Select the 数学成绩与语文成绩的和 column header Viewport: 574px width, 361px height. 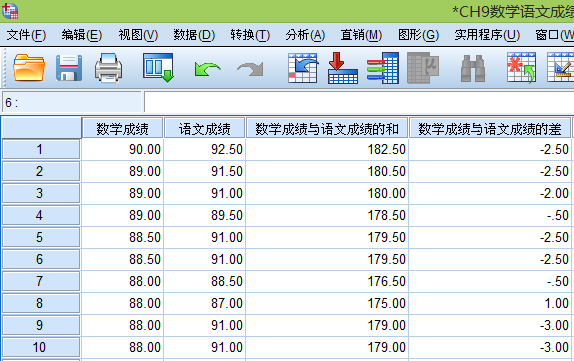pyautogui.click(x=327, y=129)
